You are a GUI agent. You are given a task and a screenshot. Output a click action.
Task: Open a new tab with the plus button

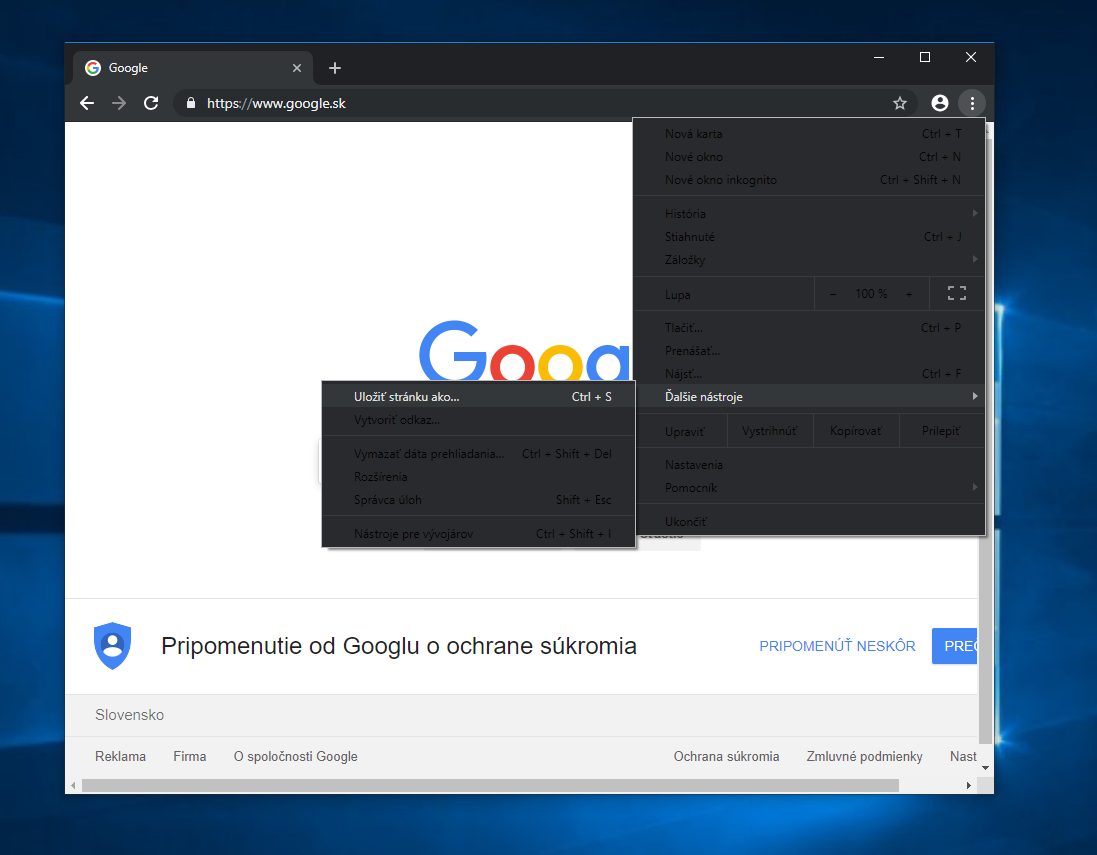click(335, 68)
